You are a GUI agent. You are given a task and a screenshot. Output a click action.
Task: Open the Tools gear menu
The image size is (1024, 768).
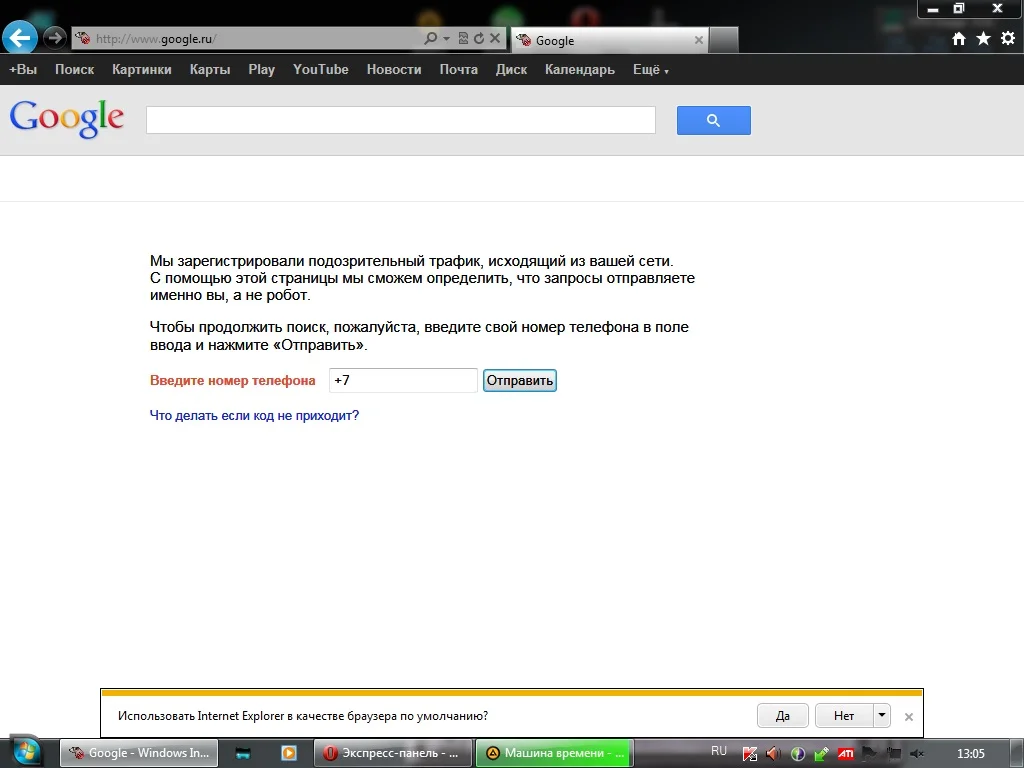point(1008,39)
